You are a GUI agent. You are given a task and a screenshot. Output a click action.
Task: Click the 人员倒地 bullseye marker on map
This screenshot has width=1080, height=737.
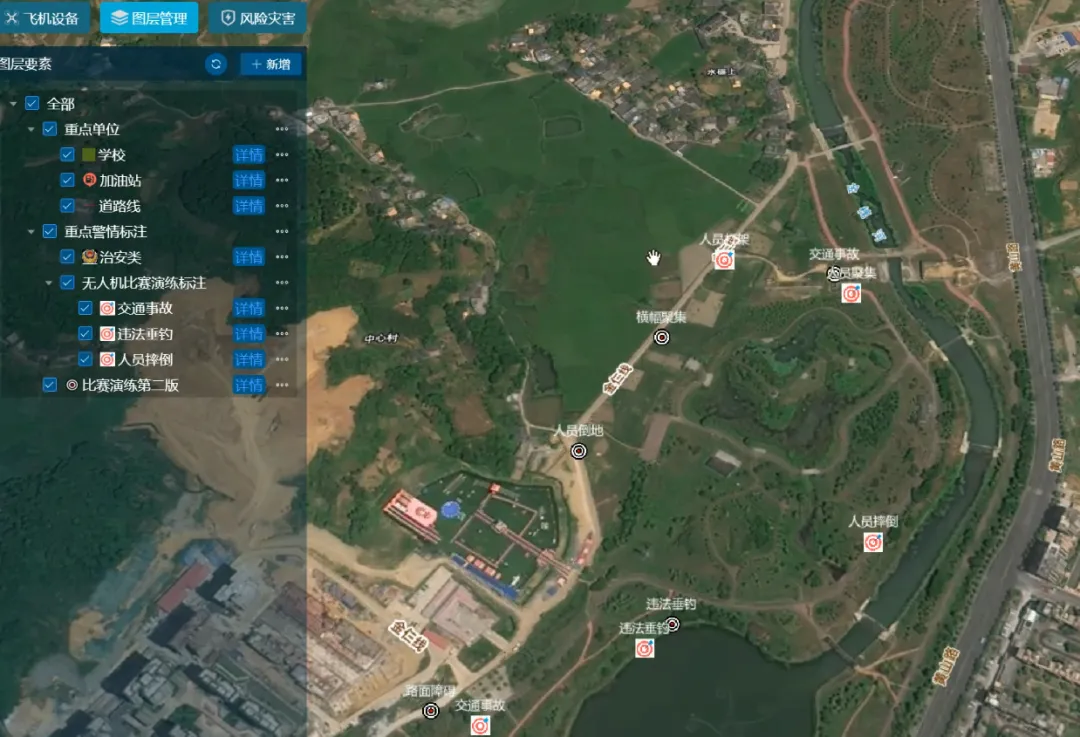pyautogui.click(x=578, y=451)
